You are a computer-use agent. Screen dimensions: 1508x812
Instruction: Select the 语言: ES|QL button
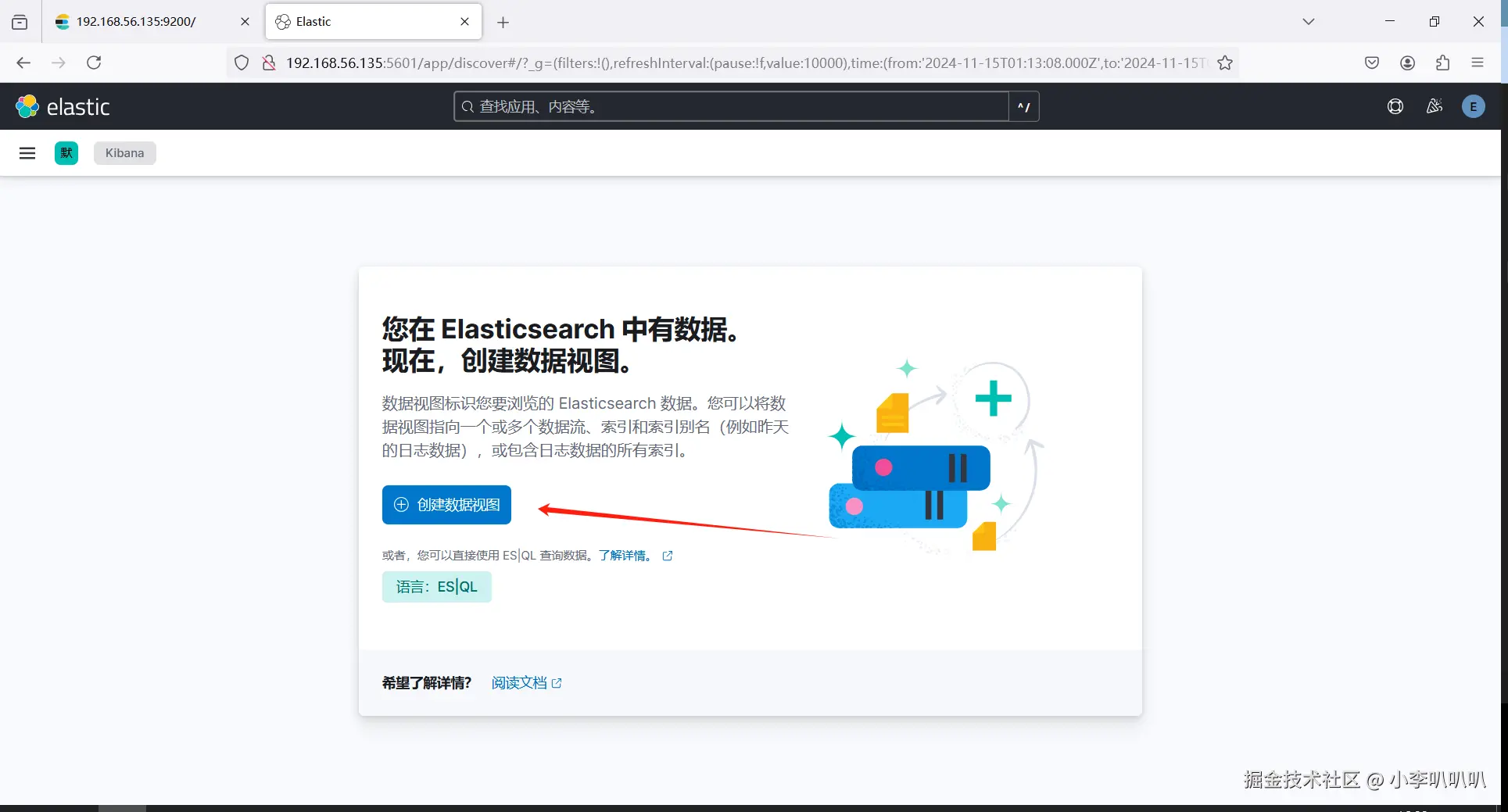(x=436, y=587)
